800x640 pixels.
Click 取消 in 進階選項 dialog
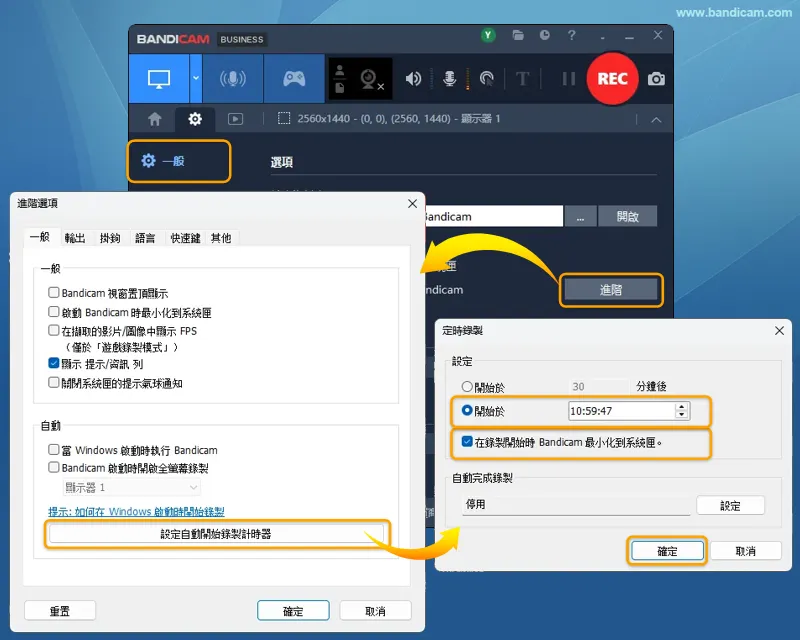coord(375,611)
